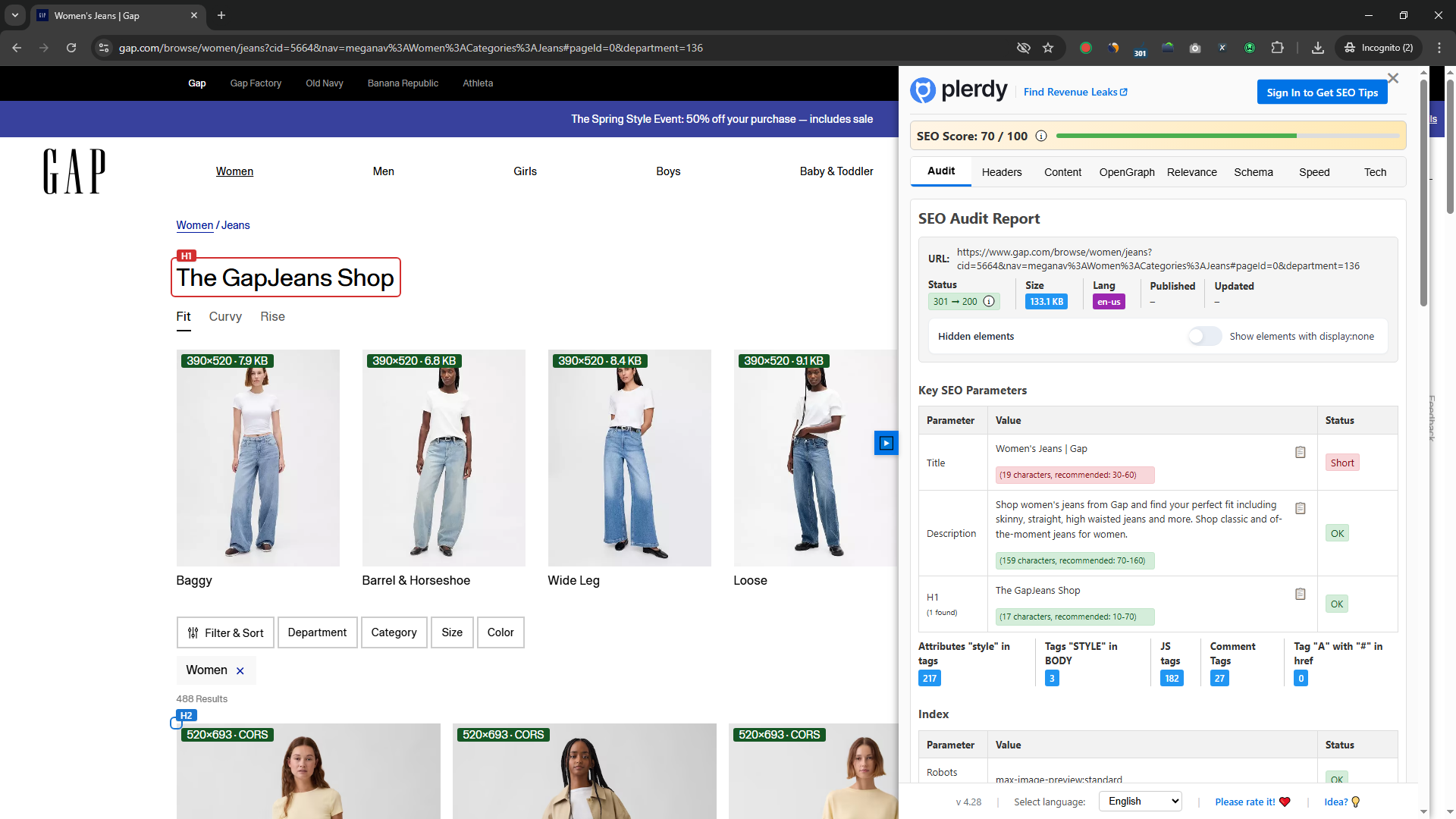Click the SEO Score progress bar
The width and height of the screenshot is (1456, 819).
[x=1227, y=136]
